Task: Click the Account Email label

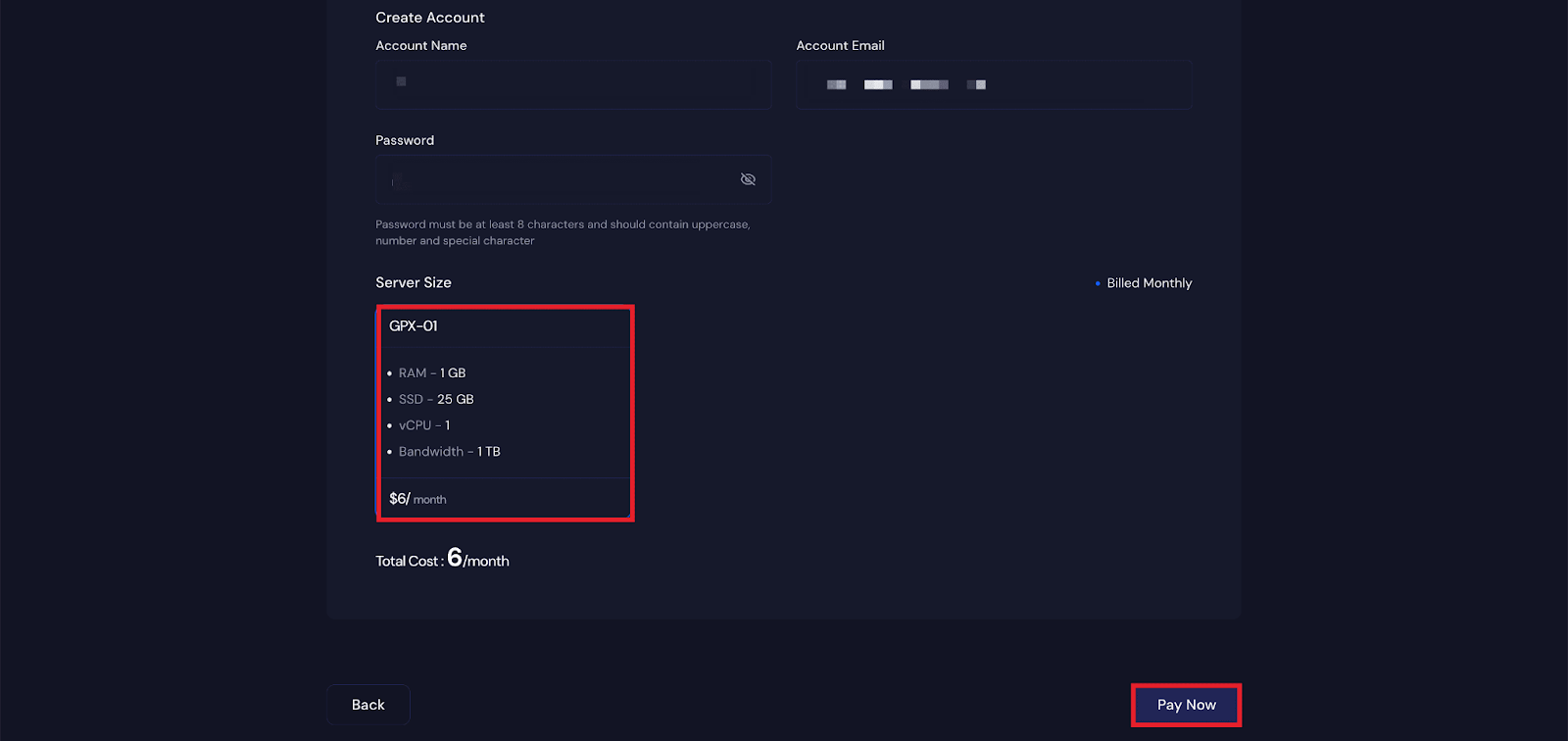Action: [840, 46]
